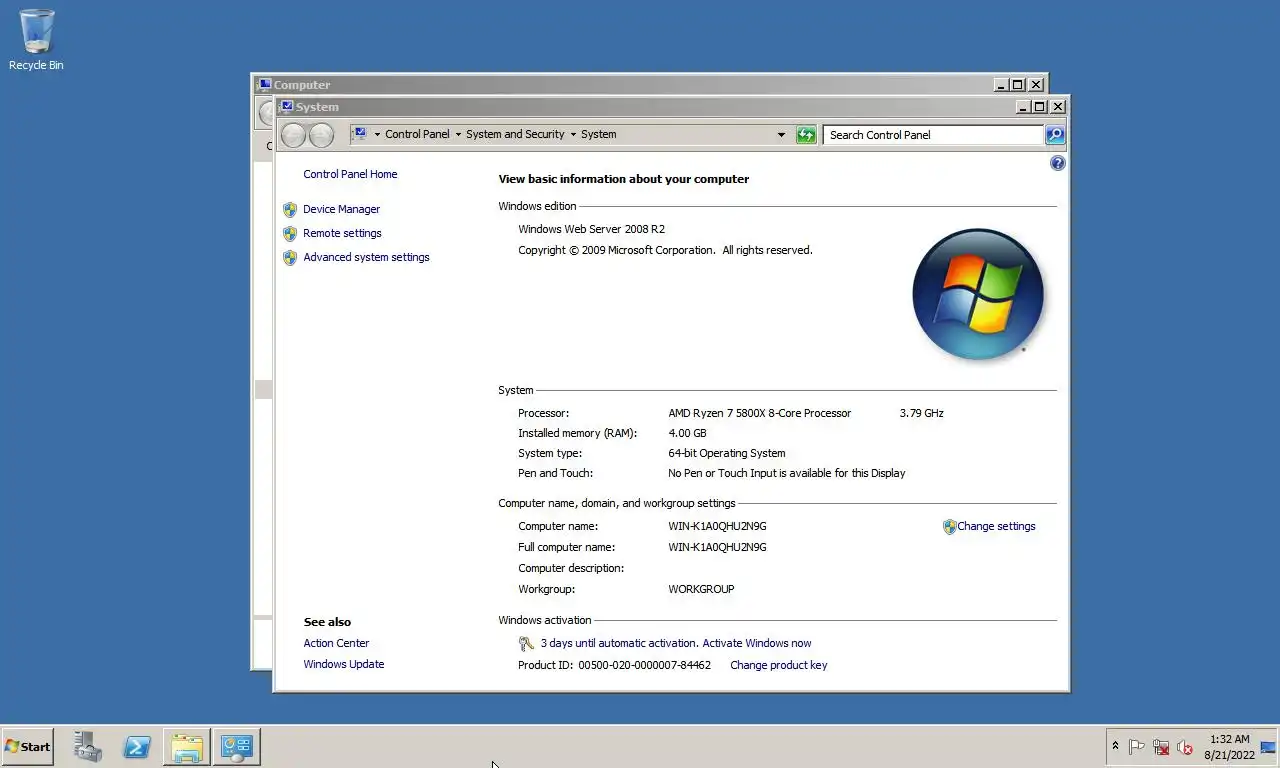Screen dimensions: 1280x768
Task: Show hidden tray icons arrow
Action: click(x=1115, y=746)
